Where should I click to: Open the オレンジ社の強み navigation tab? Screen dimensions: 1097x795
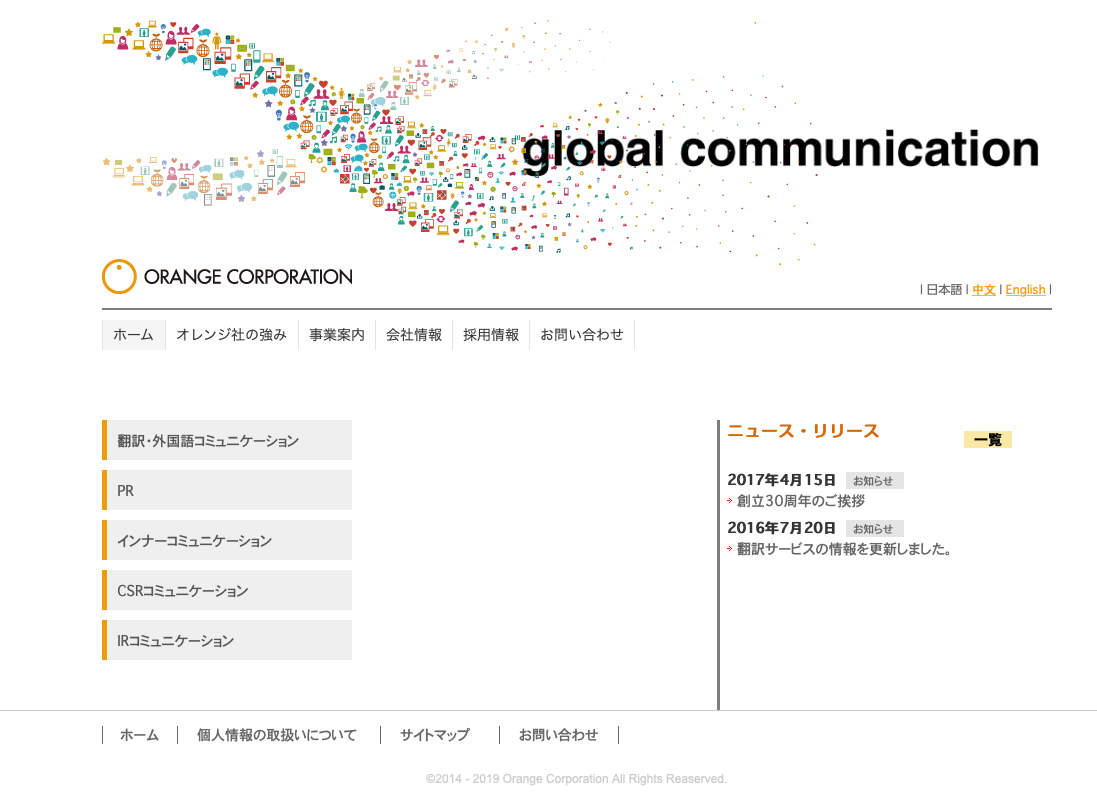click(232, 335)
